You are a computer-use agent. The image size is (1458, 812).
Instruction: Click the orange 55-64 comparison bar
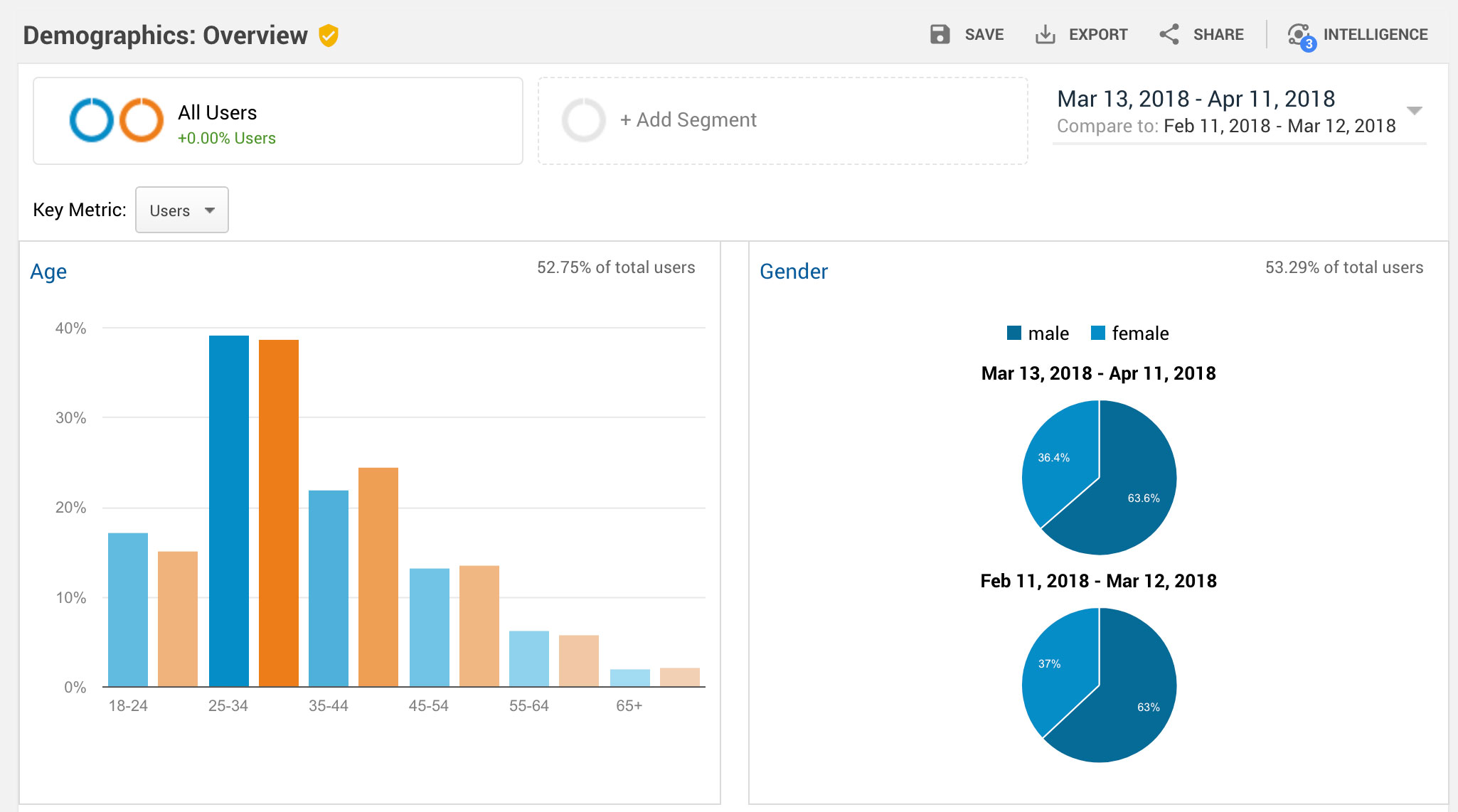coord(579,661)
